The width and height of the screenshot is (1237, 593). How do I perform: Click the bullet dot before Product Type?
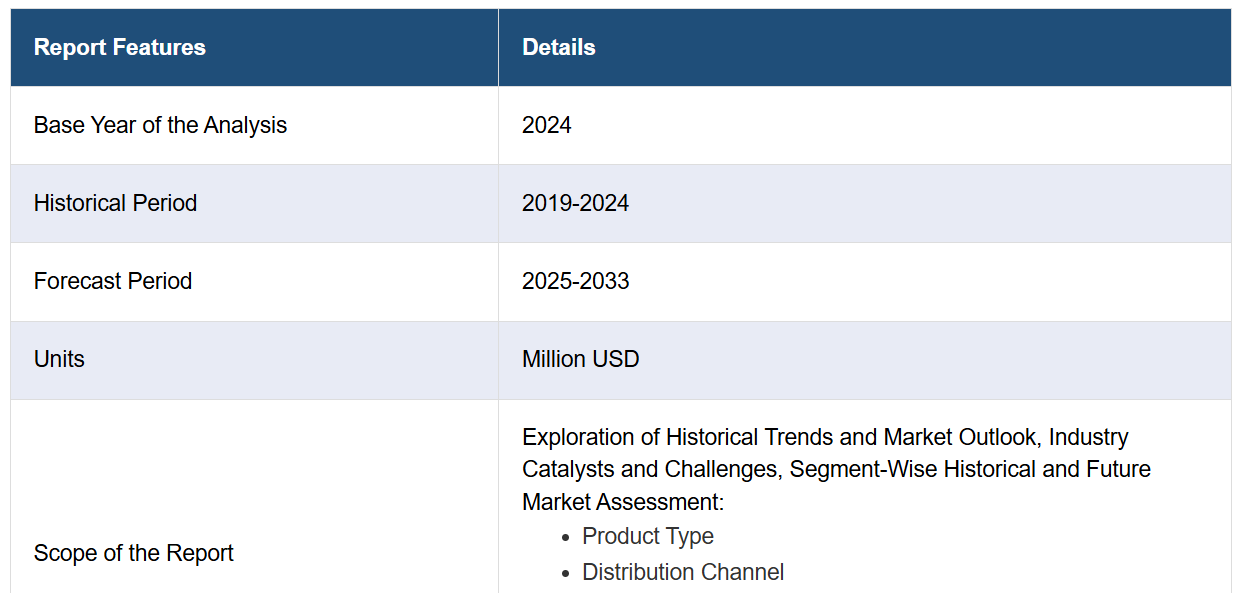click(x=566, y=537)
